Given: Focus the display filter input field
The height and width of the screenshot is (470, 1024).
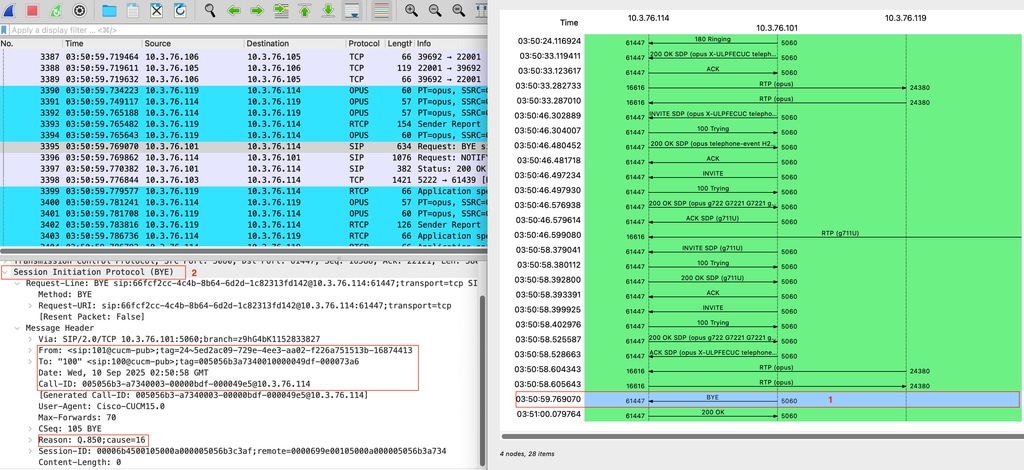Looking at the screenshot, I should click(x=248, y=30).
